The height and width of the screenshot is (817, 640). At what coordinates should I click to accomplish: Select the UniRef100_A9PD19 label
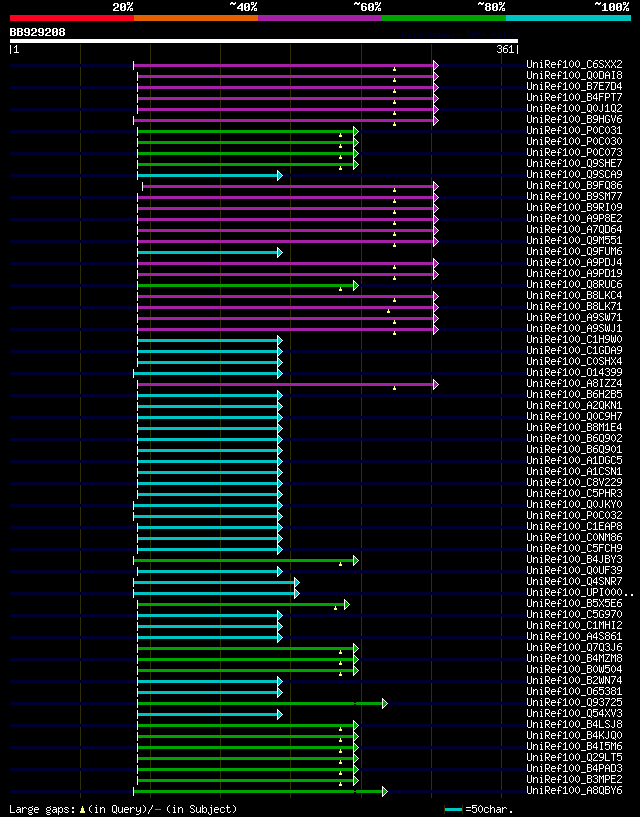(x=574, y=274)
